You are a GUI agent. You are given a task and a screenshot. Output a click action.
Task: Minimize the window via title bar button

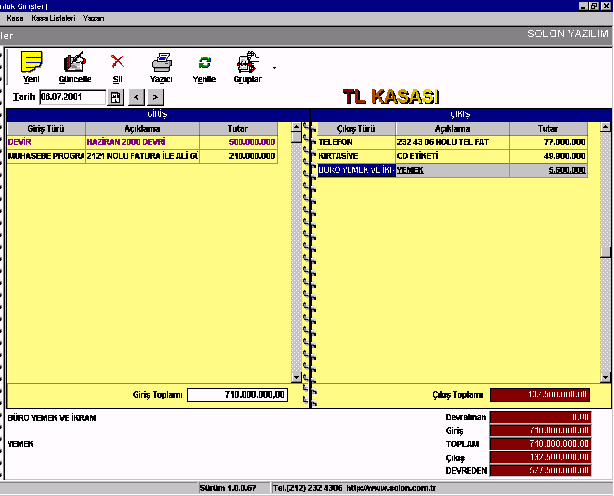(583, 6)
